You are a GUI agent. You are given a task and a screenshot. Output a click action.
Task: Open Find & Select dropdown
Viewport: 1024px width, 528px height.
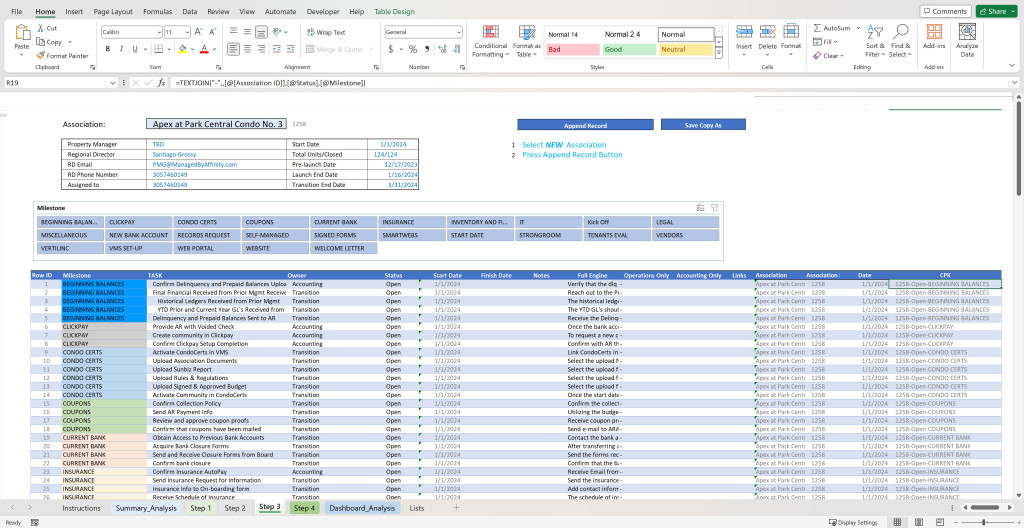[900, 42]
